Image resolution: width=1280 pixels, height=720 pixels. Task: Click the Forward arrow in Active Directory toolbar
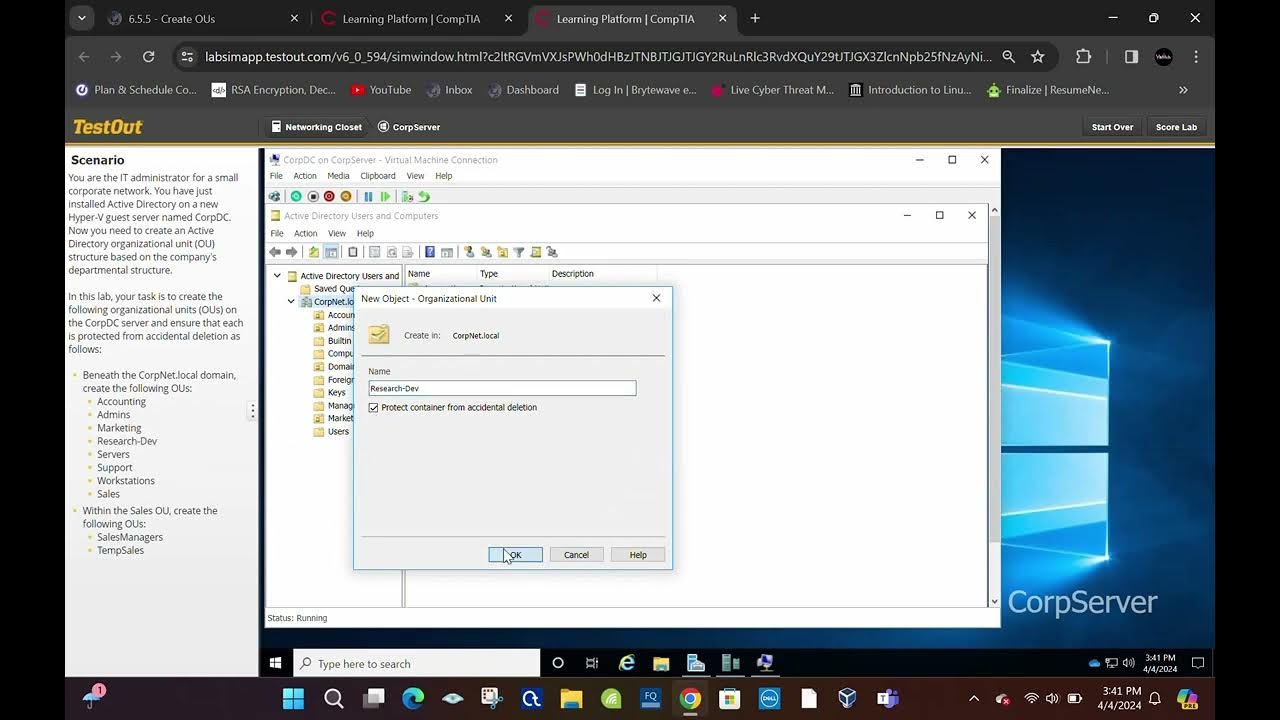coord(292,252)
